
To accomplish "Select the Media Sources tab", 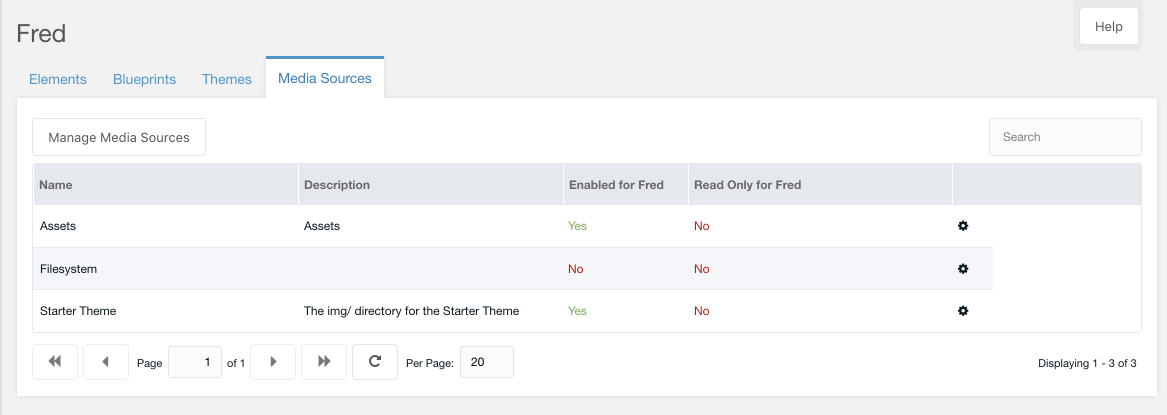I will [324, 78].
